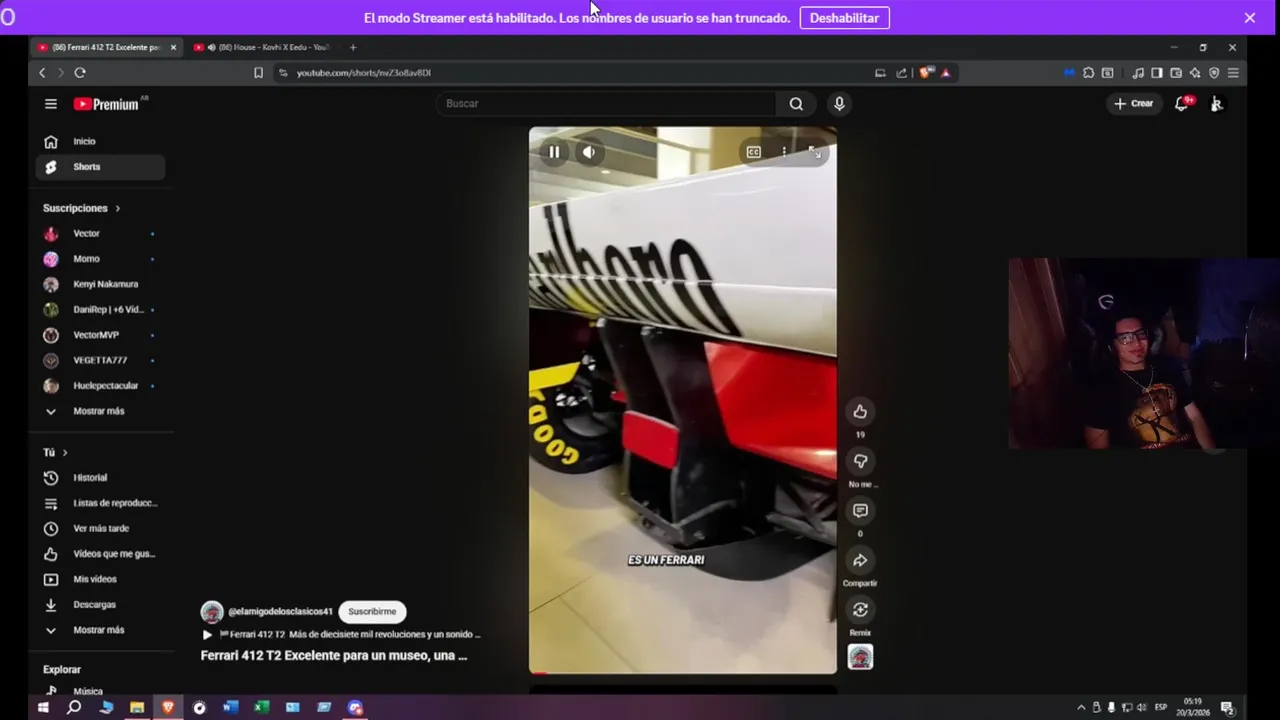Click the address bar URL youtube.com/shorts
This screenshot has width=1280, height=720.
(x=364, y=73)
